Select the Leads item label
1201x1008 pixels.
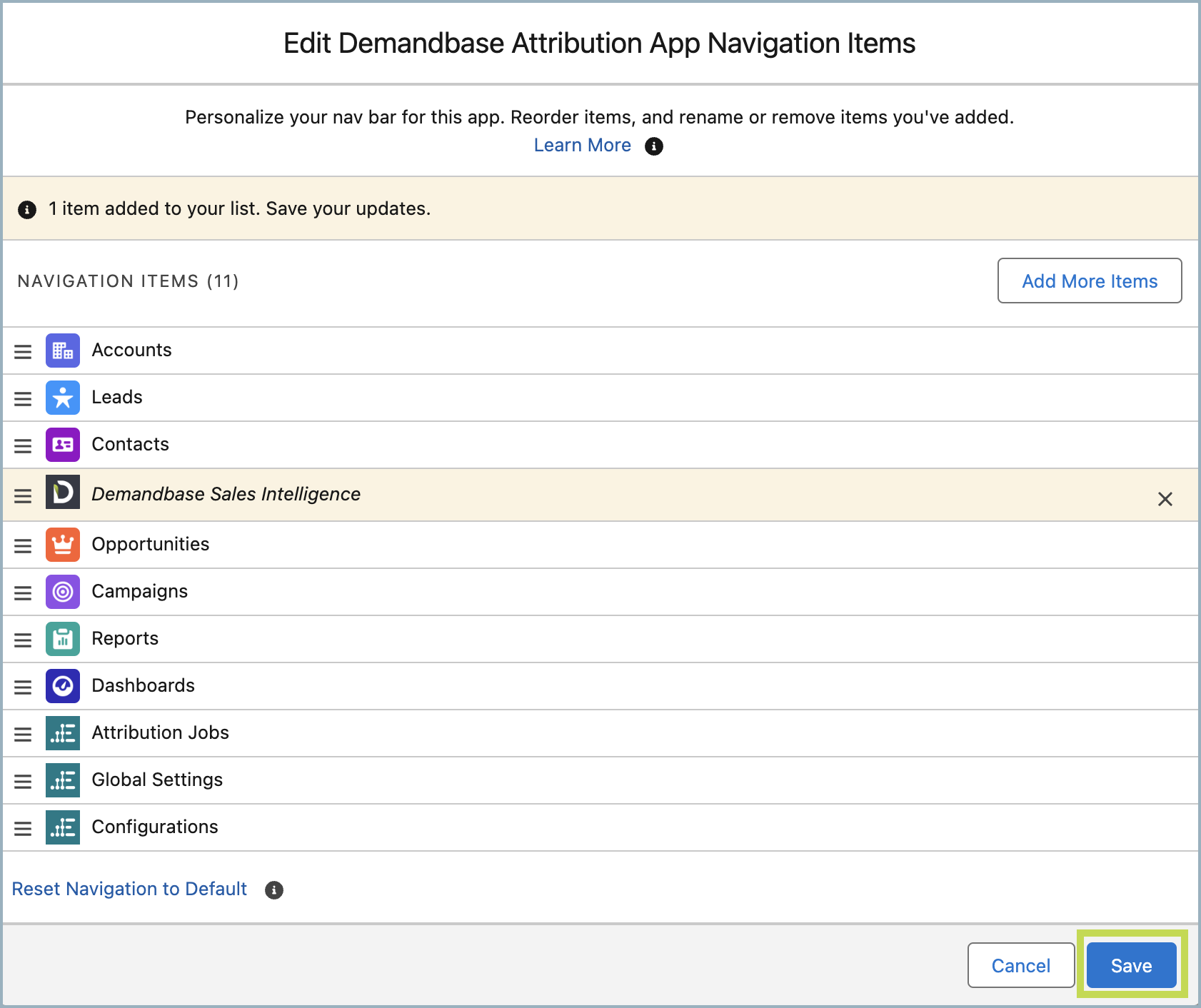pyautogui.click(x=117, y=397)
